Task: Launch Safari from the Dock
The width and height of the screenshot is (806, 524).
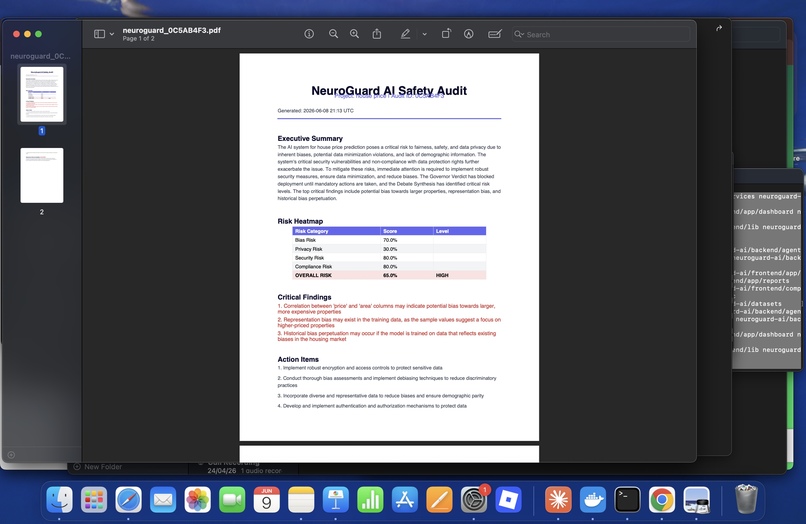Action: click(129, 499)
